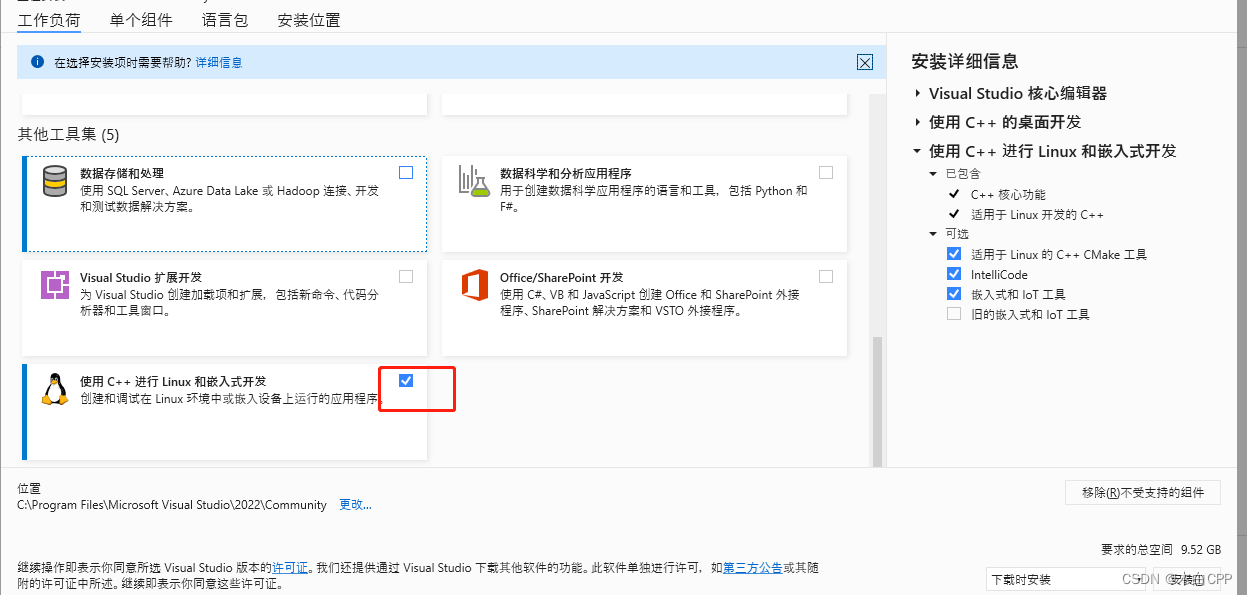1247x595 pixels.
Task: Click the C++ 核心功能 included item
Action: 1008,195
